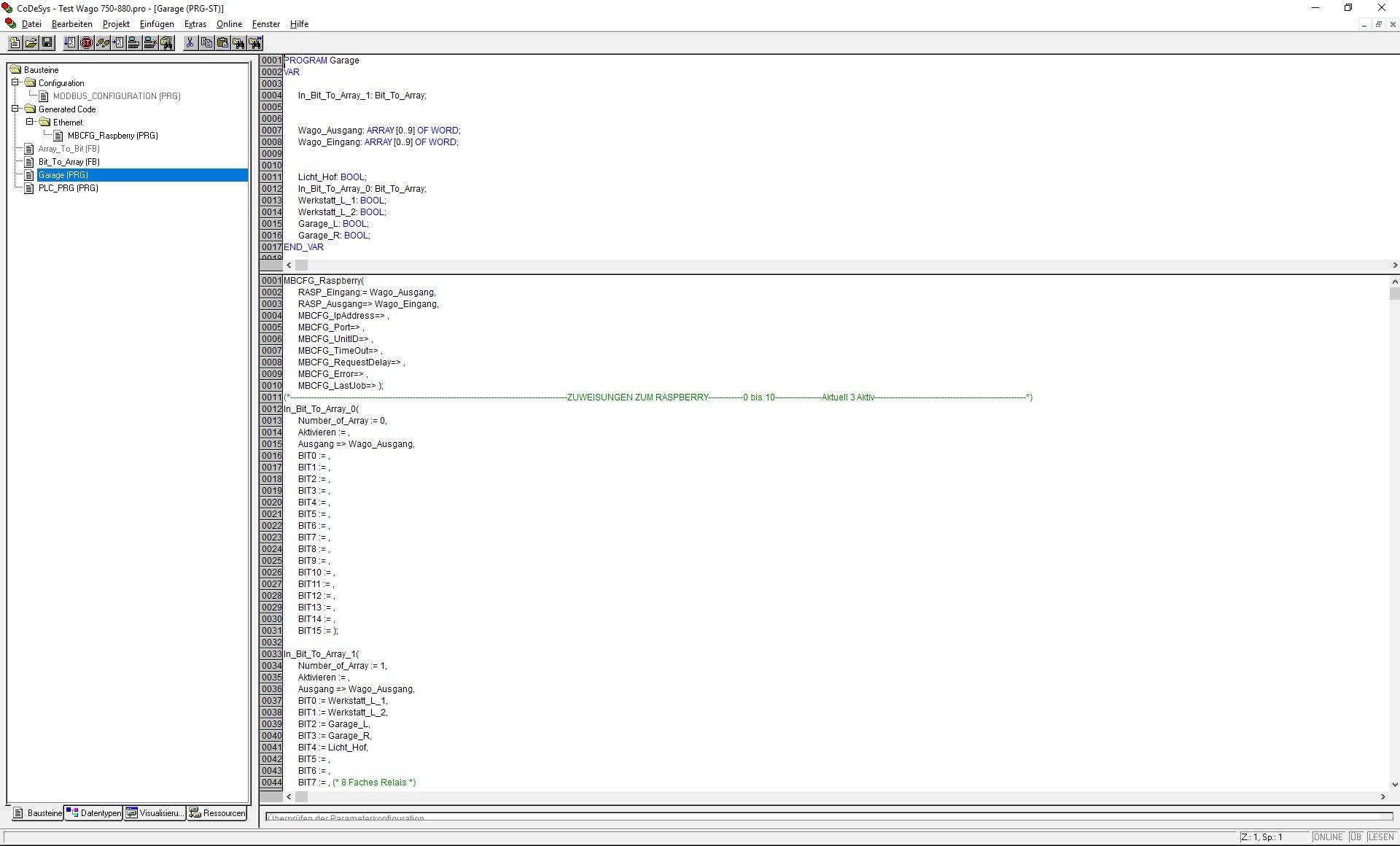
Task: Click the clipboard Paste icon
Action: (x=222, y=43)
